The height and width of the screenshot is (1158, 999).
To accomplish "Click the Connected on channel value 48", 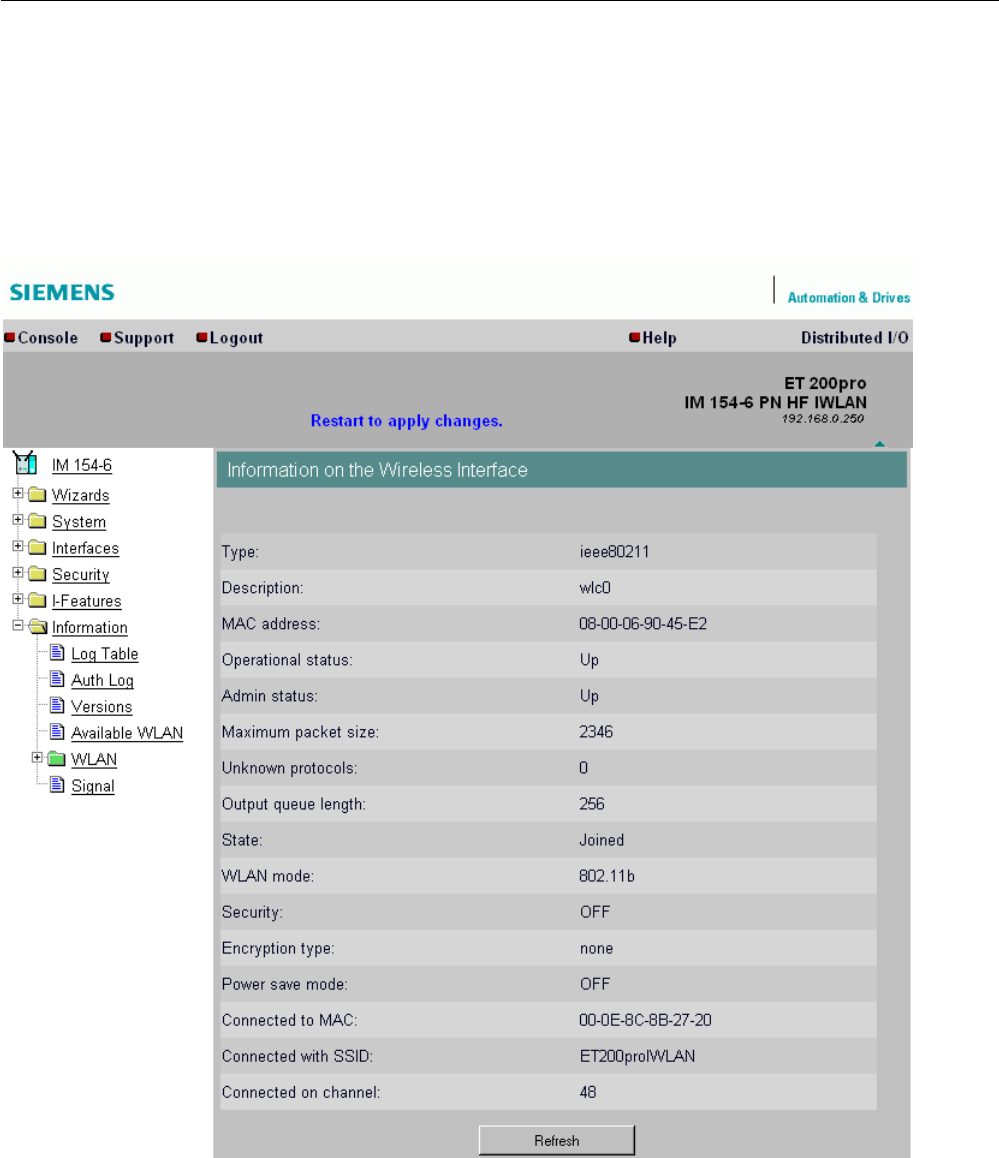I will 588,1092.
